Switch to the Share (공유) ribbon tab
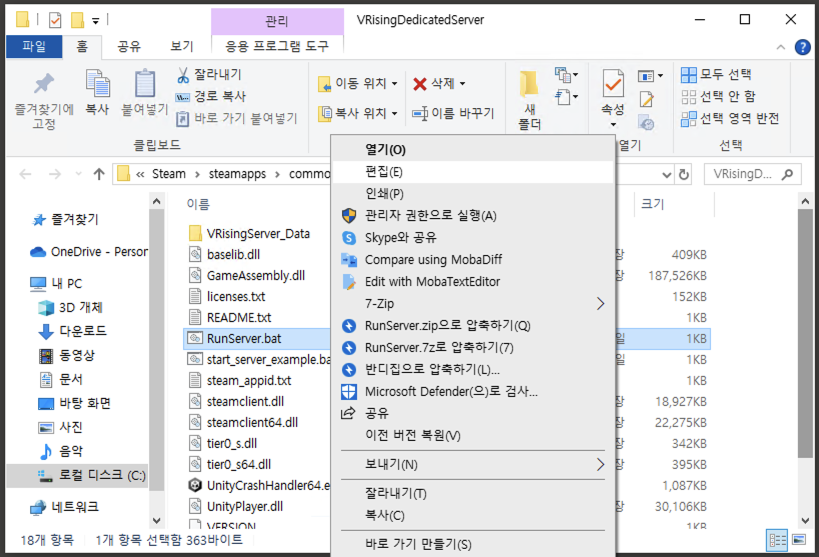Image resolution: width=819 pixels, height=557 pixels. [x=129, y=47]
